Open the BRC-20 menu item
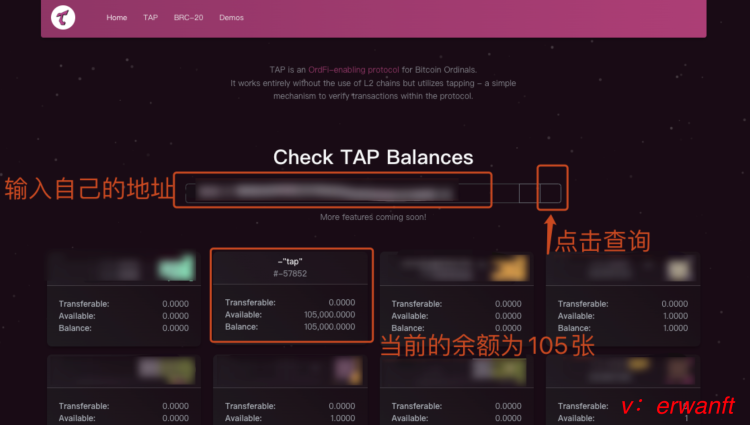 point(188,18)
